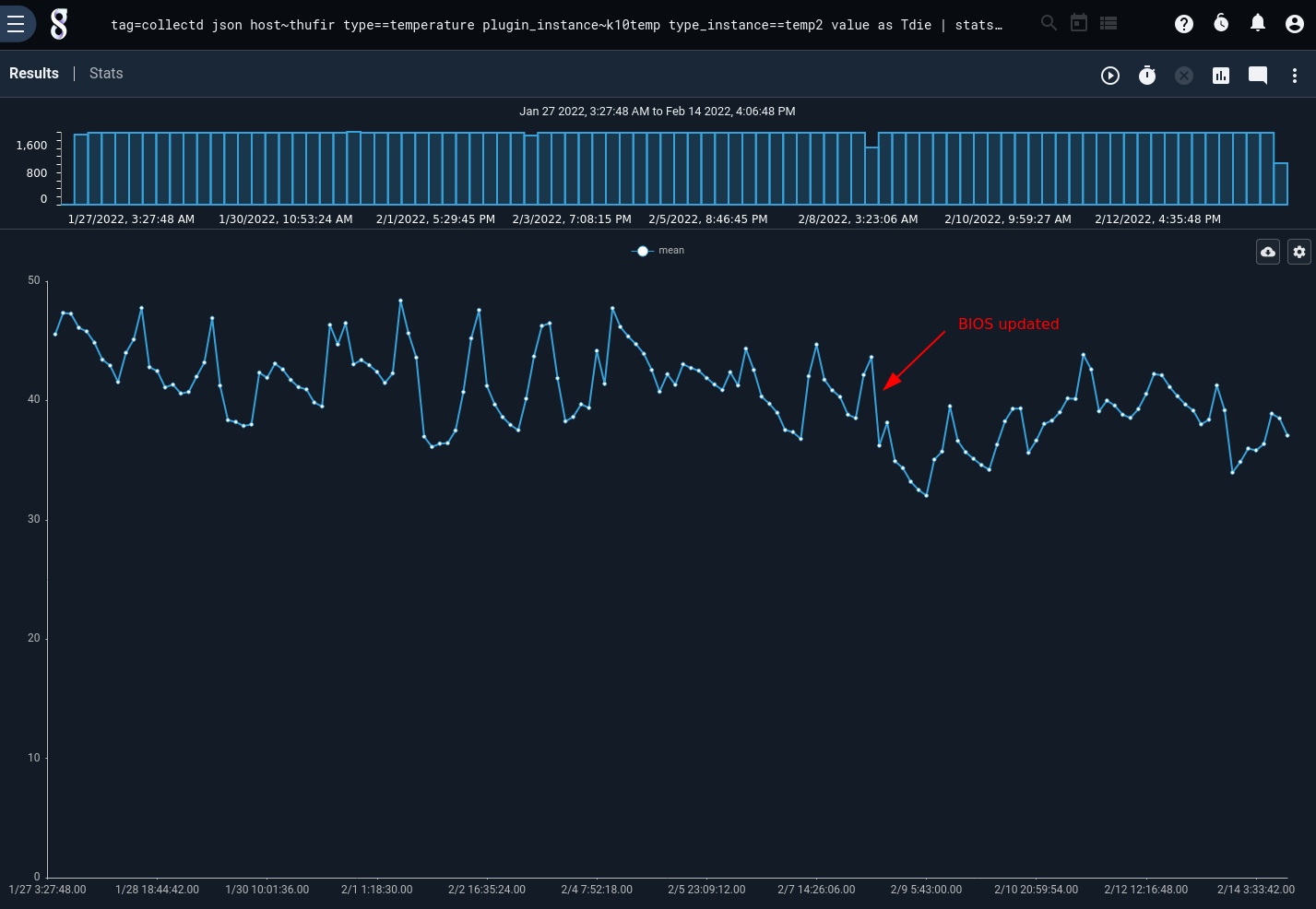Click the cloud download chart button
The image size is (1316, 909).
pos(1268,252)
